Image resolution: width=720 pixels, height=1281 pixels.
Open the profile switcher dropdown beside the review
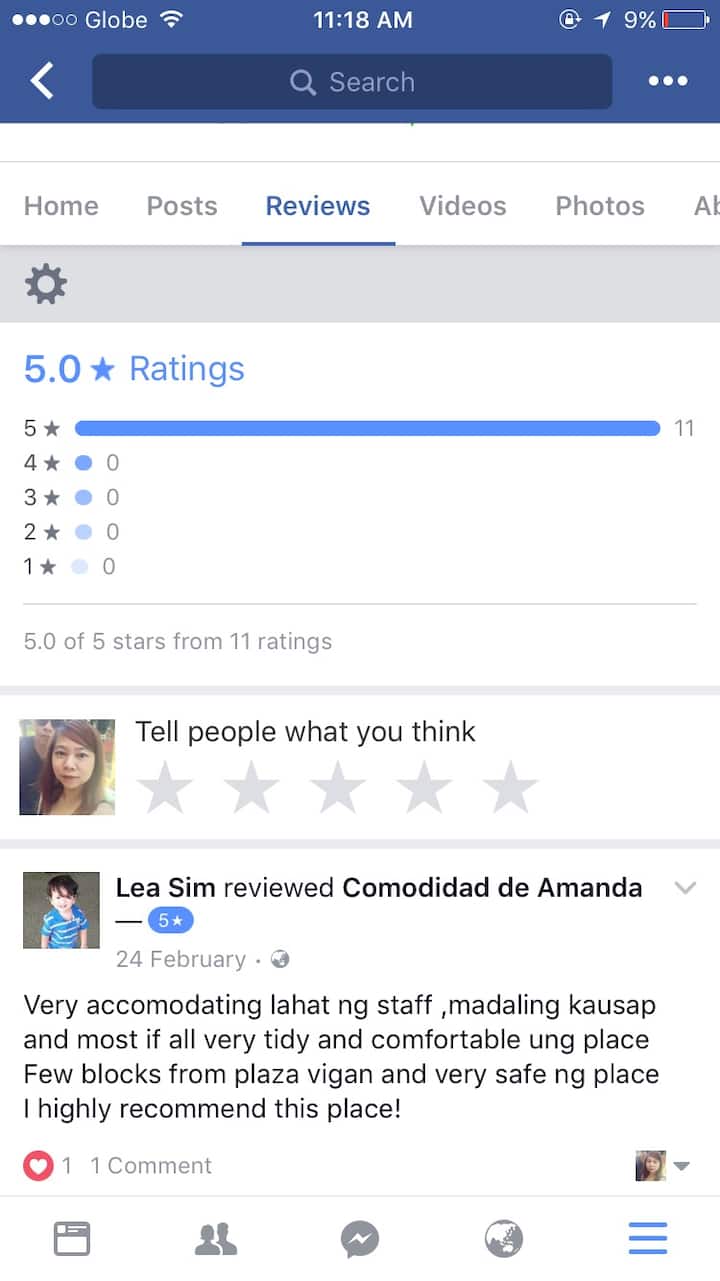[x=664, y=1165]
